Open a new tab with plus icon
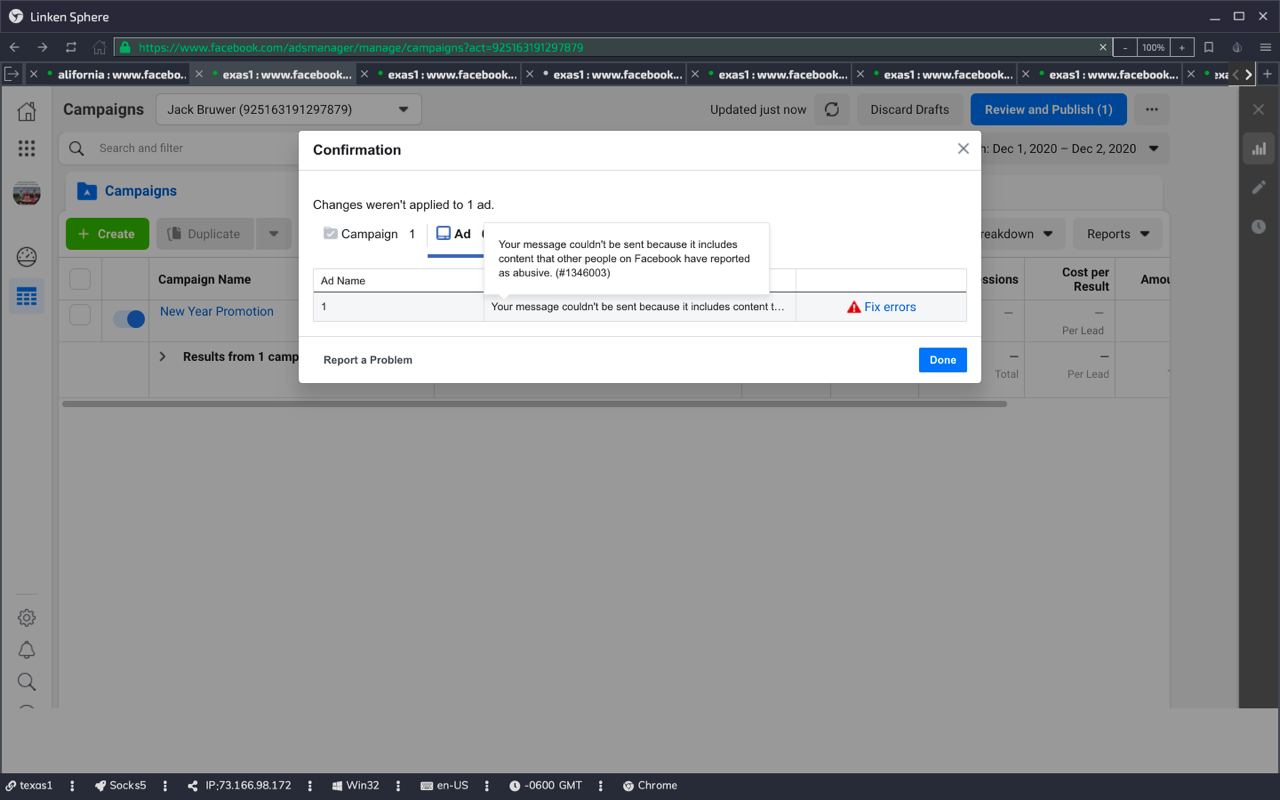 (1267, 74)
